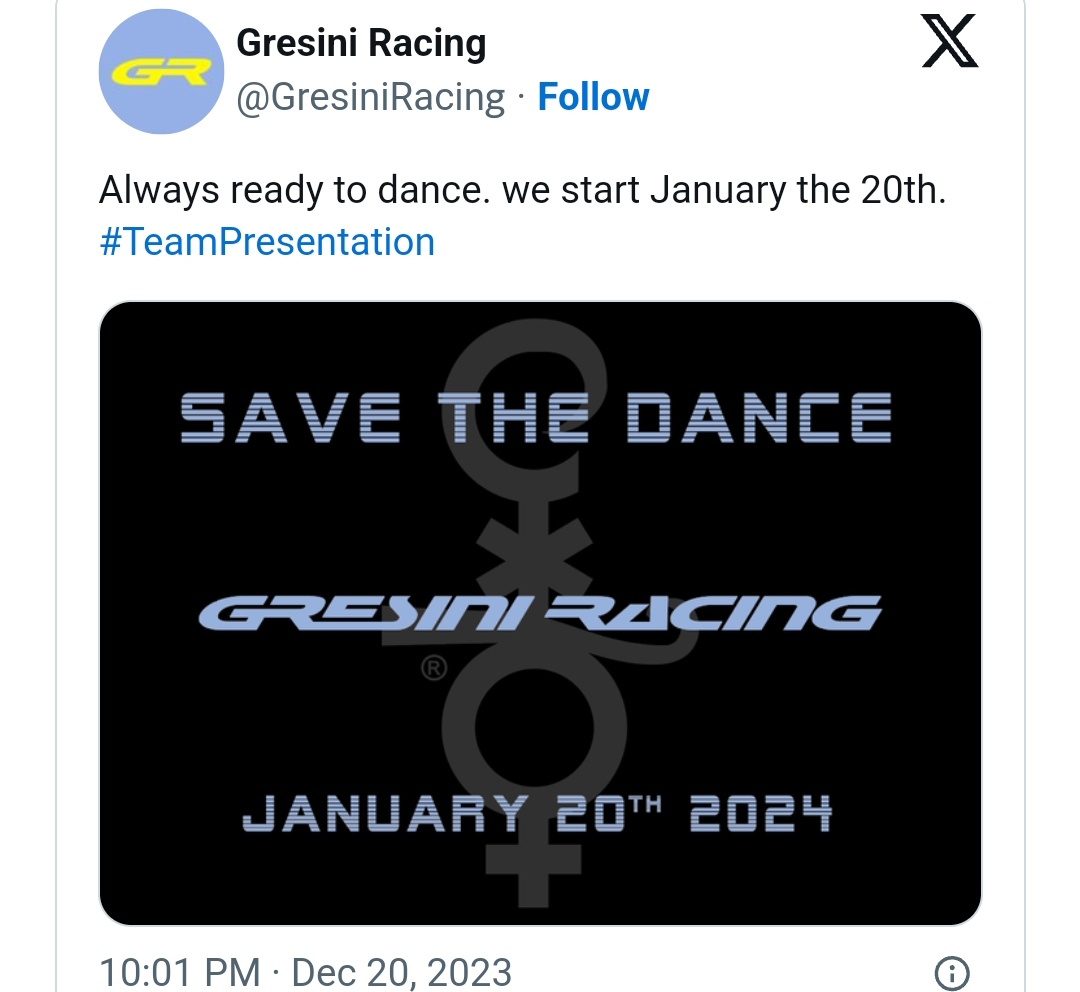The width and height of the screenshot is (1080, 992).
Task: Follow the Gresini Racing account
Action: point(593,96)
